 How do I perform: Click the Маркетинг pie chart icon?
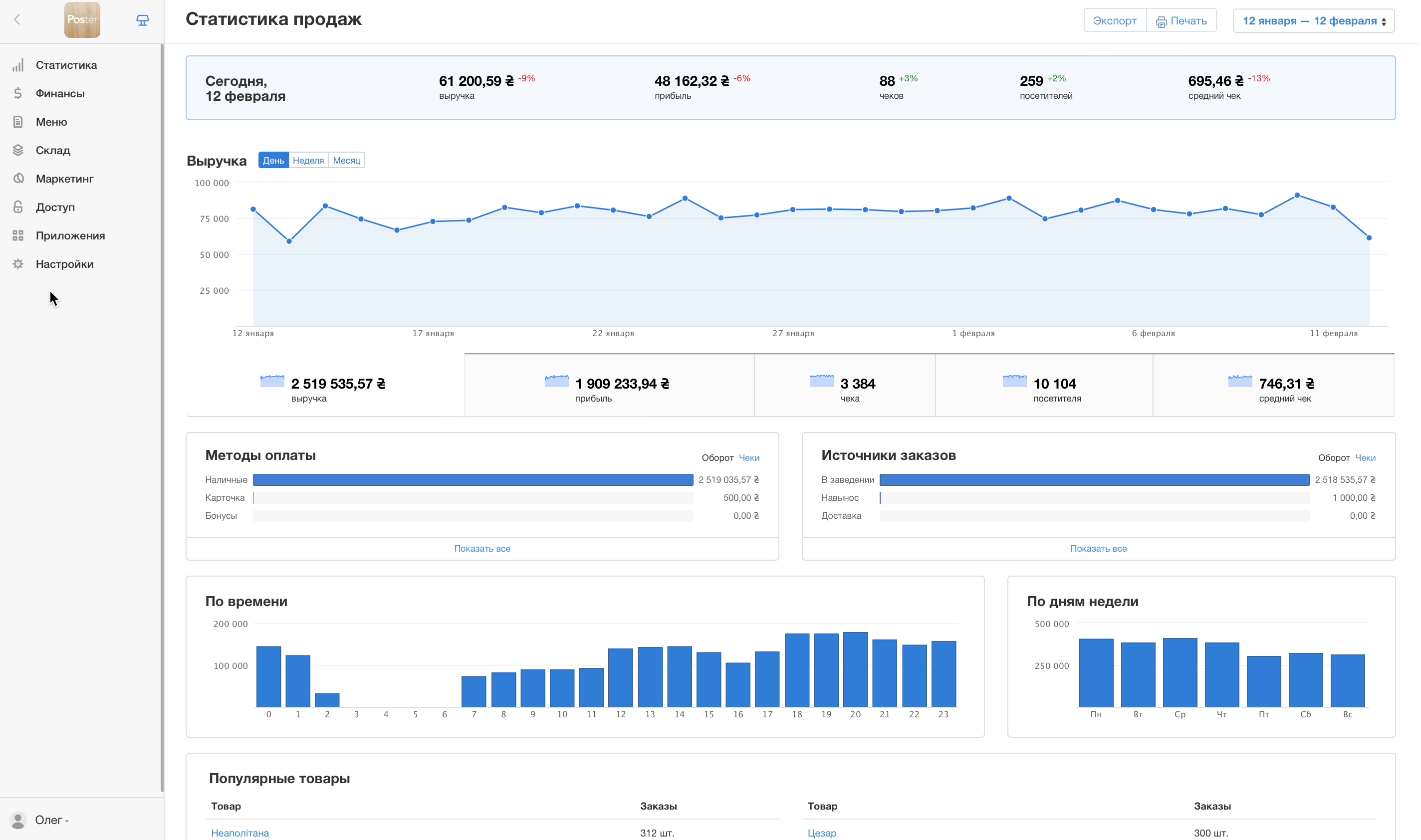18,178
